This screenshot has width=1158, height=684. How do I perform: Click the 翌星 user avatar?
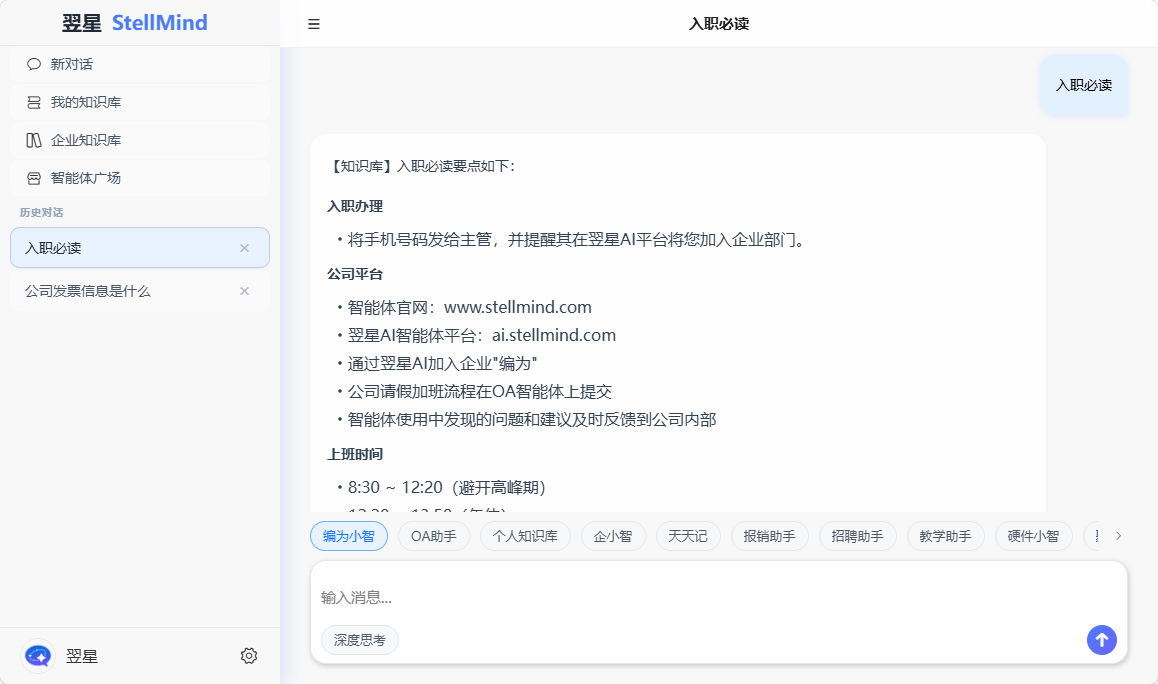(38, 656)
